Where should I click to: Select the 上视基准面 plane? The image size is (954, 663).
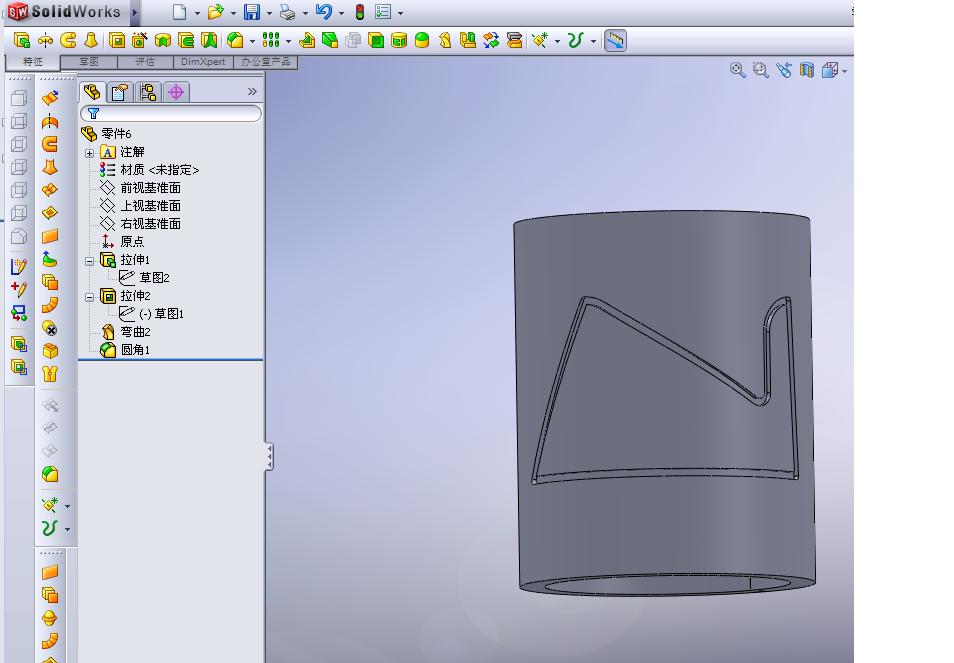tap(150, 206)
